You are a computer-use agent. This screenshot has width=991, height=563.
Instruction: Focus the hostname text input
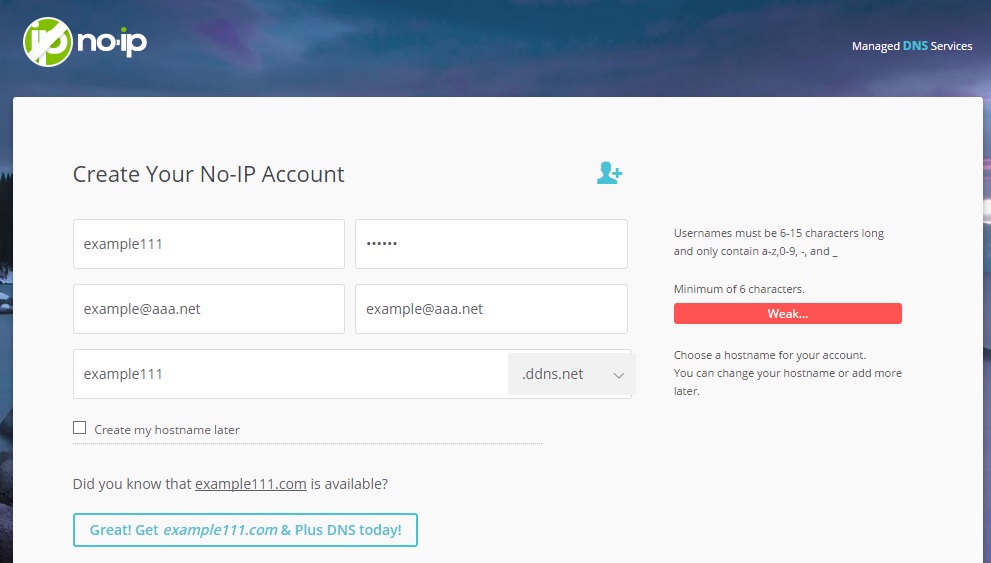coord(290,374)
